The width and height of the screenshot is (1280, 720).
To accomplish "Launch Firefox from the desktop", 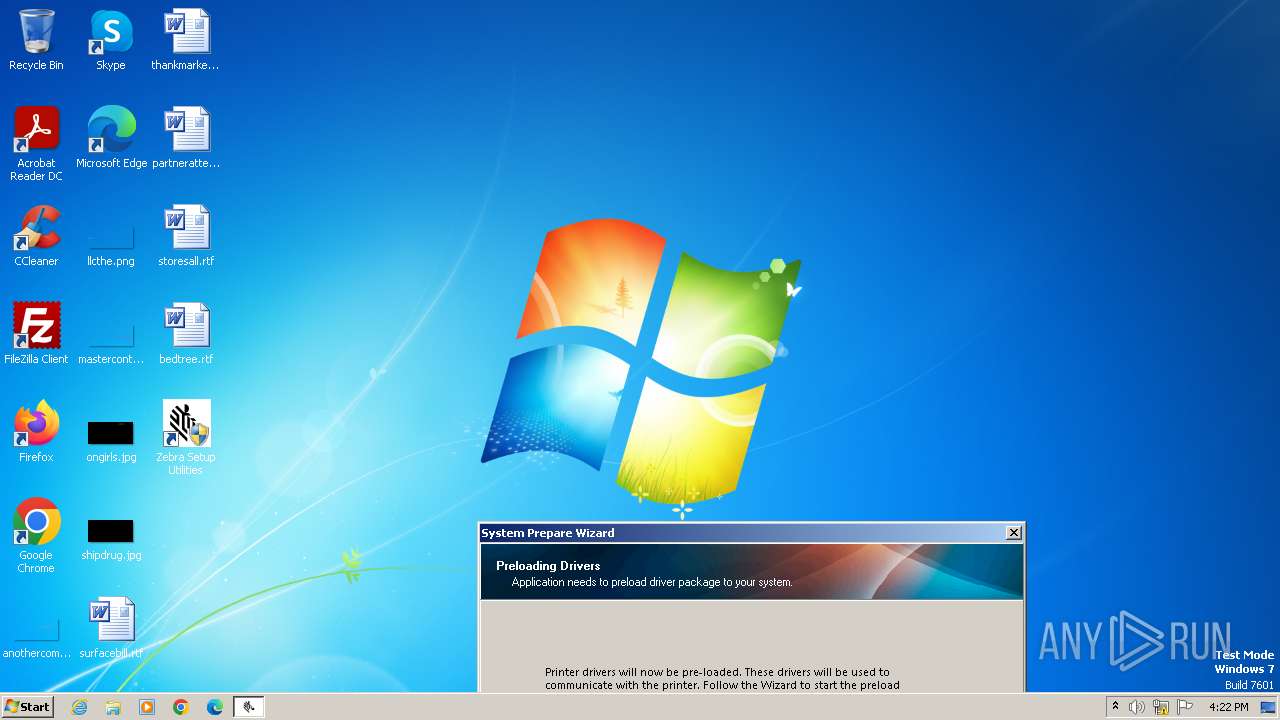I will pos(36,432).
